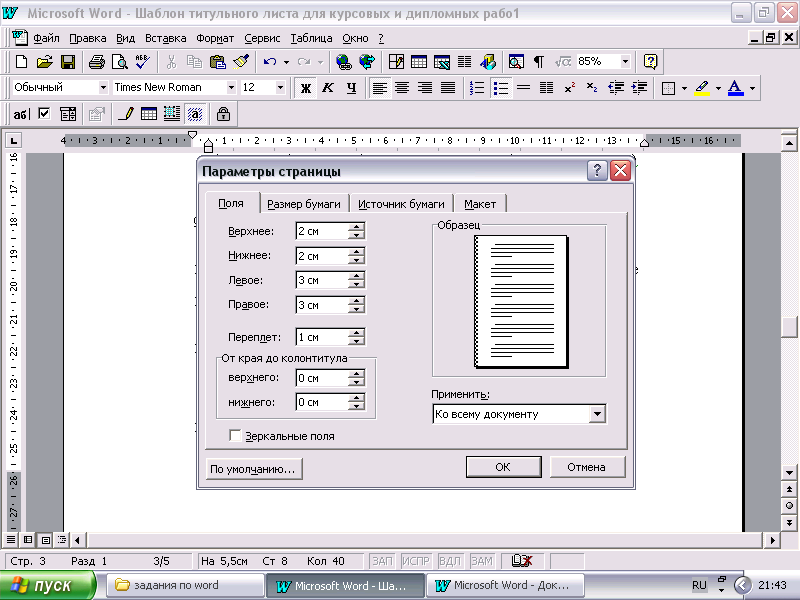Toggle the bulleted list button
This screenshot has width=800, height=600.
pyautogui.click(x=501, y=88)
